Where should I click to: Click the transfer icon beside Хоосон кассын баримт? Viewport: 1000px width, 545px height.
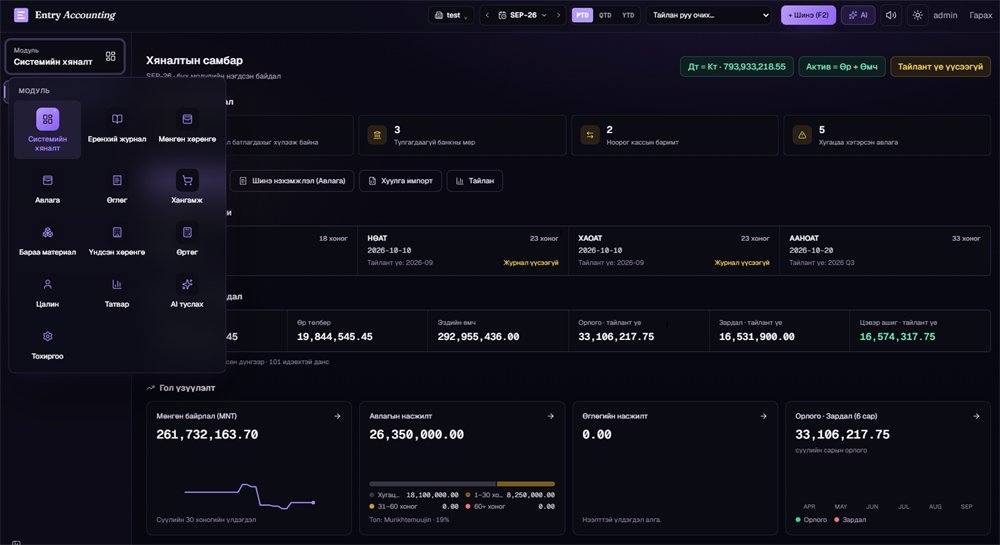(x=590, y=135)
